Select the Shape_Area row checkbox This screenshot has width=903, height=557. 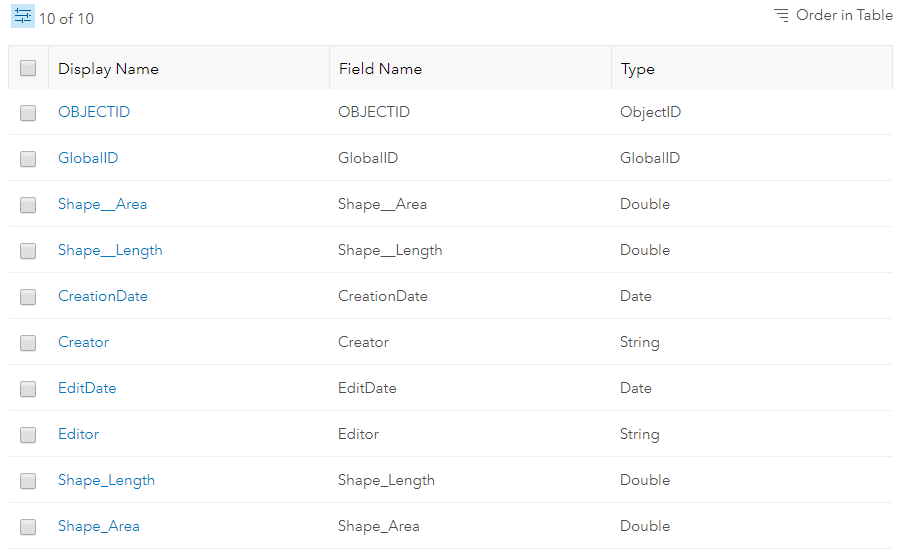28,527
